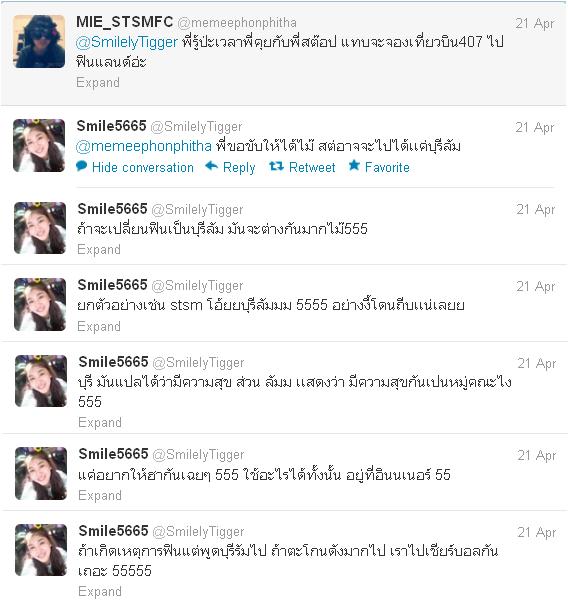Click the Retweet text link
Image resolution: width=568 pixels, height=616 pixels.
click(x=312, y=168)
